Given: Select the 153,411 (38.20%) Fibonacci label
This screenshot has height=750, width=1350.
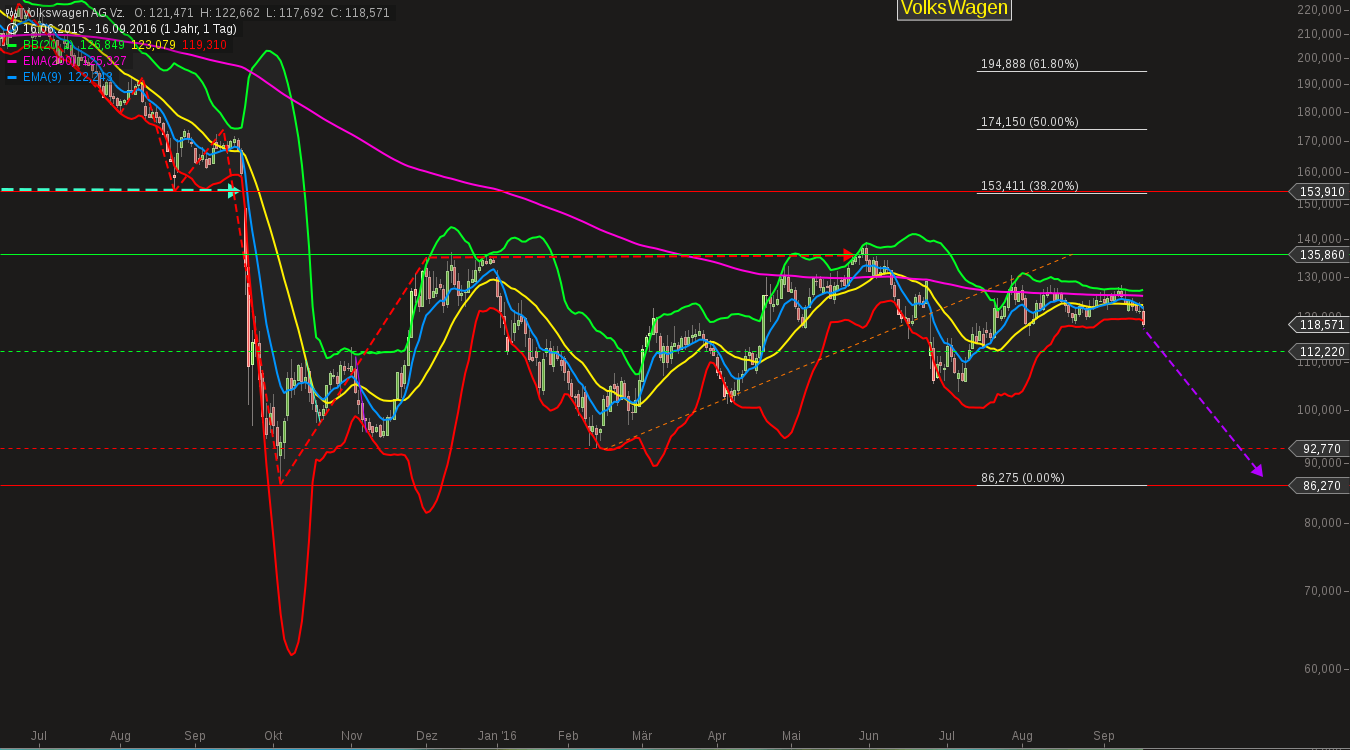Looking at the screenshot, I should [1030, 186].
